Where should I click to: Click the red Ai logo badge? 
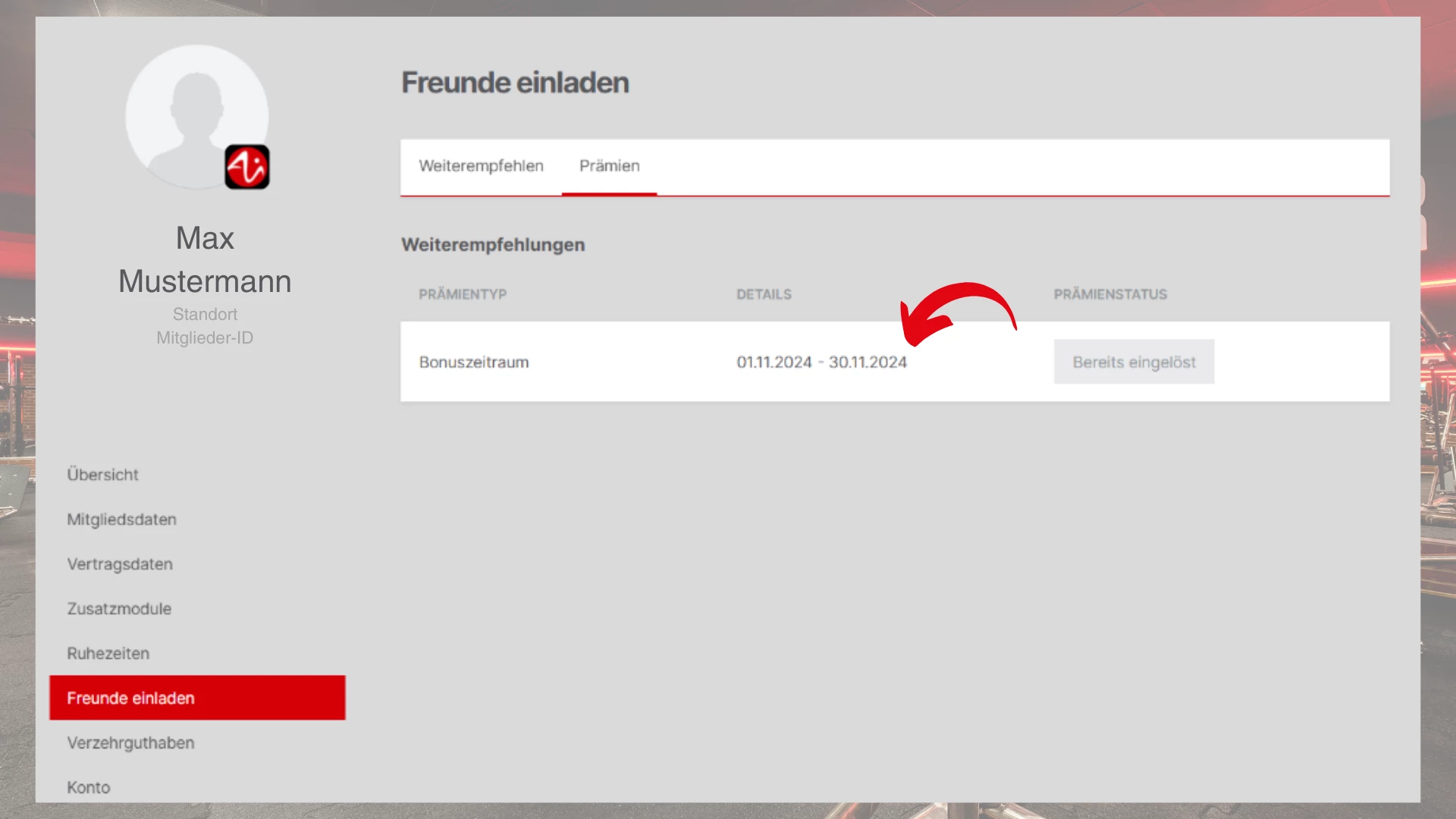tap(247, 167)
